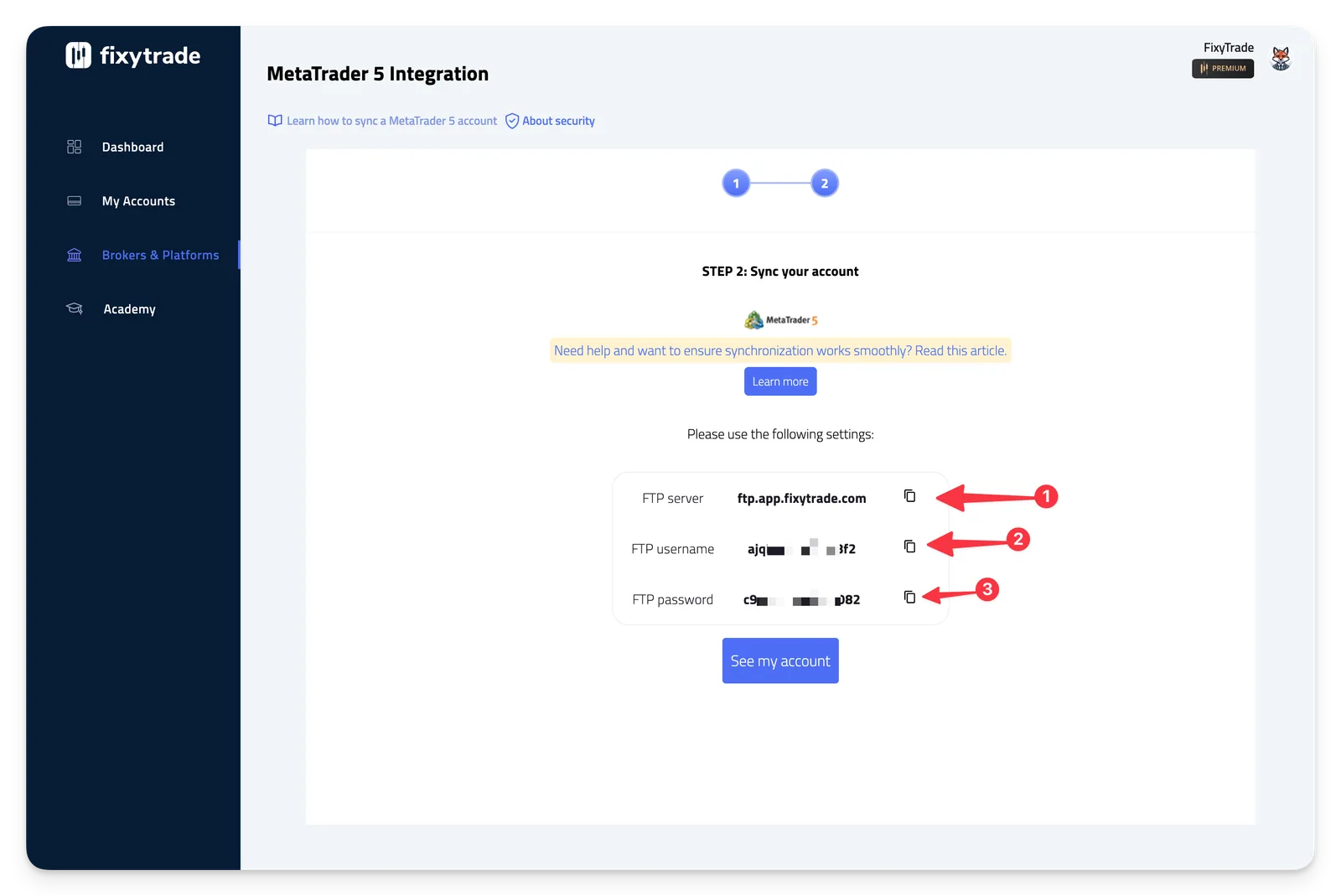Go back to step 1 indicator
This screenshot has width=1341, height=896.
point(736,184)
